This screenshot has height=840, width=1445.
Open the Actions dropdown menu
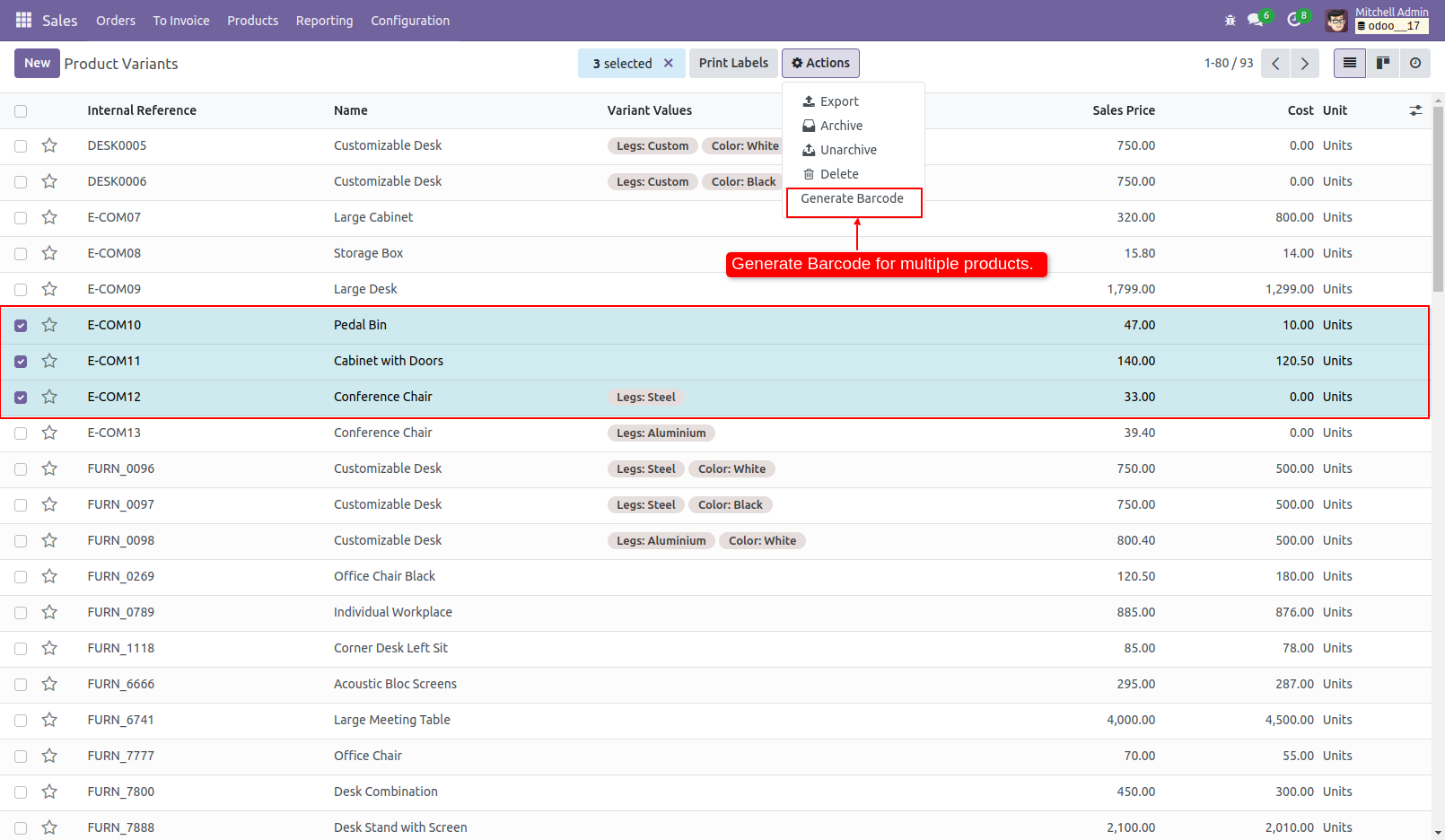click(820, 63)
